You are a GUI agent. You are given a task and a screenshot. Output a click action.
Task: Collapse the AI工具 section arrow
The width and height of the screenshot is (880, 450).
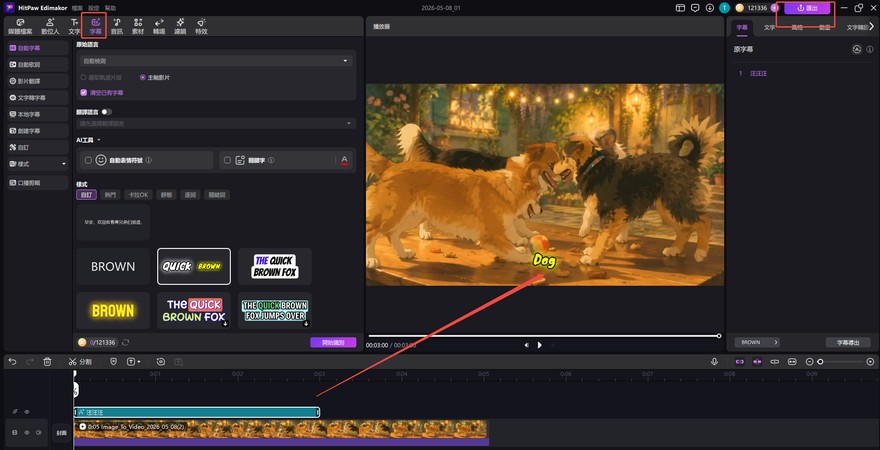(99, 140)
